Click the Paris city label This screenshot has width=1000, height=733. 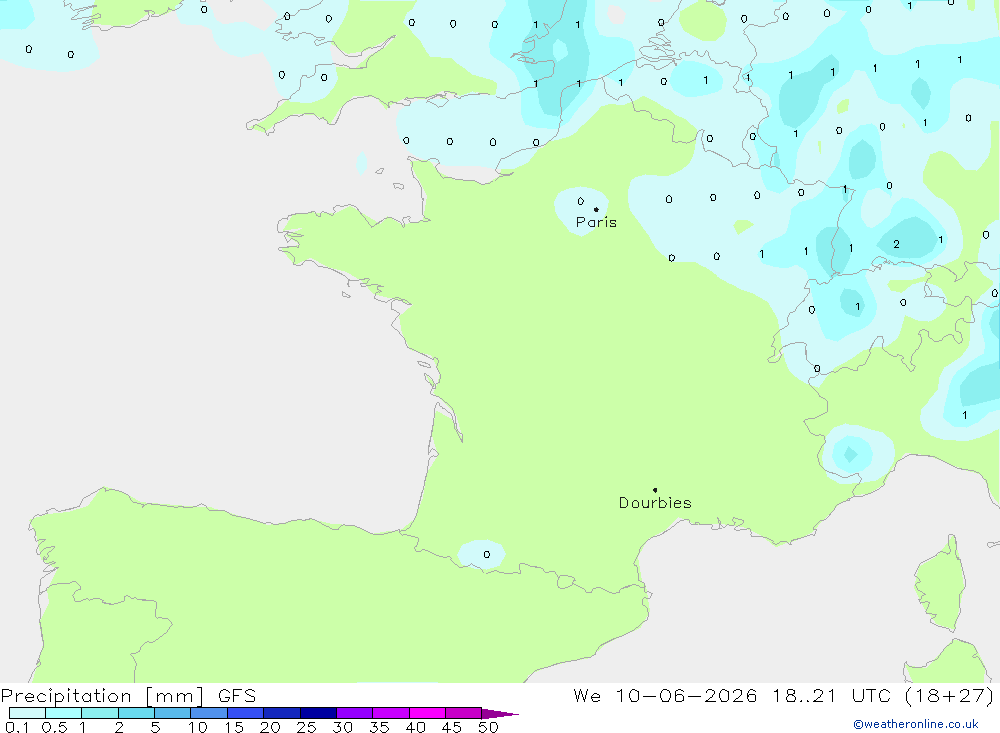click(596, 222)
